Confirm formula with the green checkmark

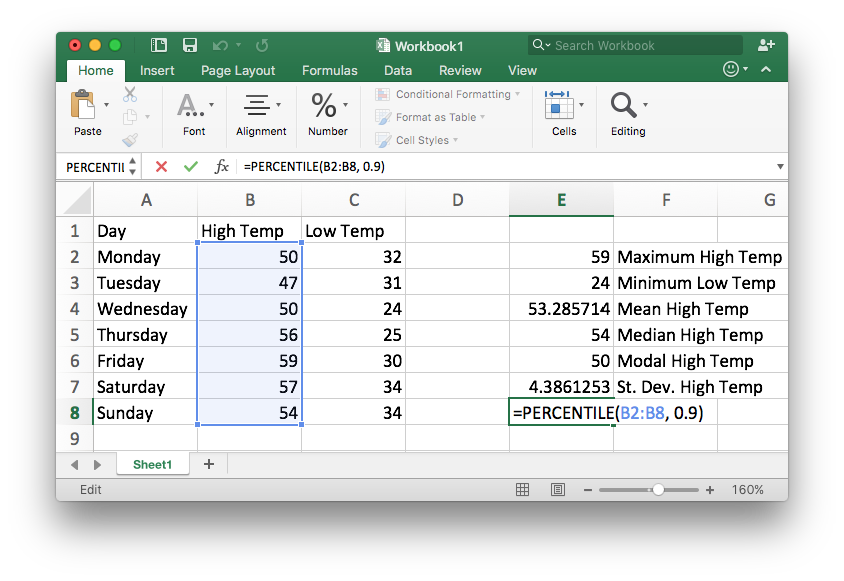point(190,167)
